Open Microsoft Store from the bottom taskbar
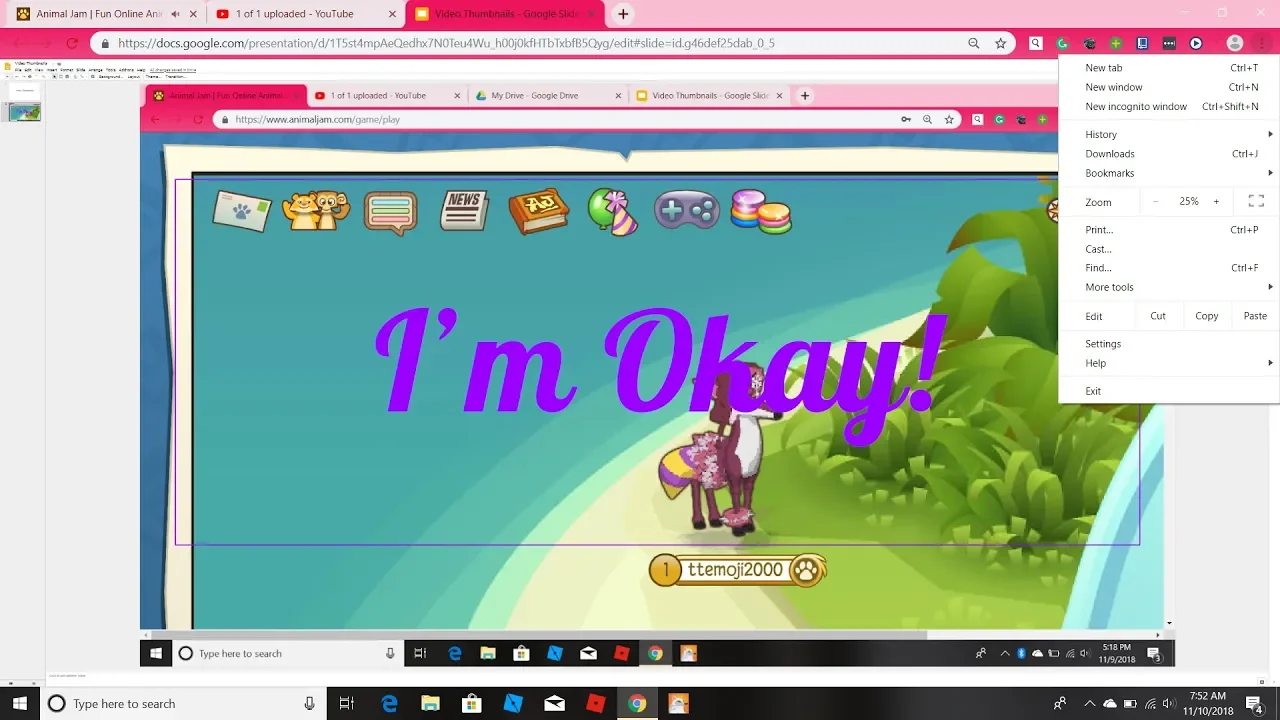This screenshot has height=720, width=1280. (x=471, y=703)
